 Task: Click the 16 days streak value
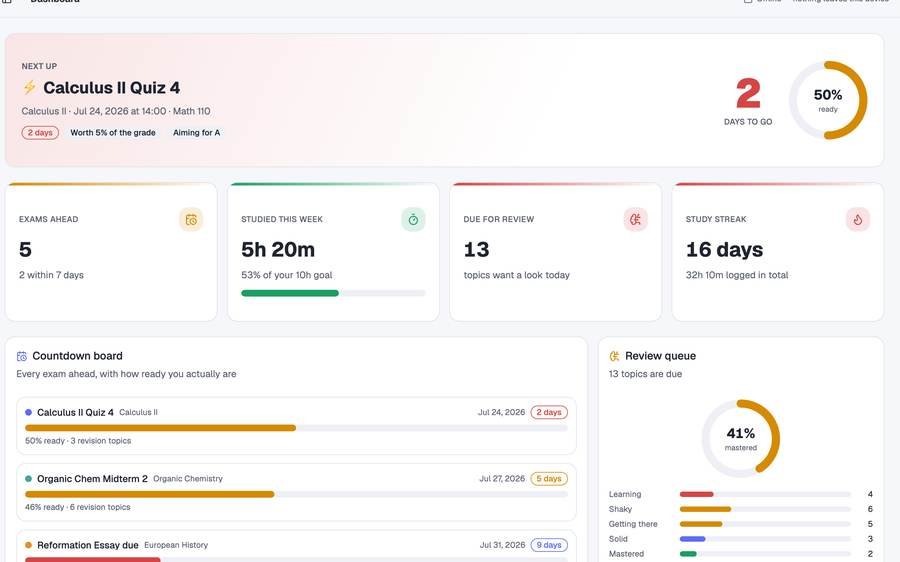tap(724, 250)
